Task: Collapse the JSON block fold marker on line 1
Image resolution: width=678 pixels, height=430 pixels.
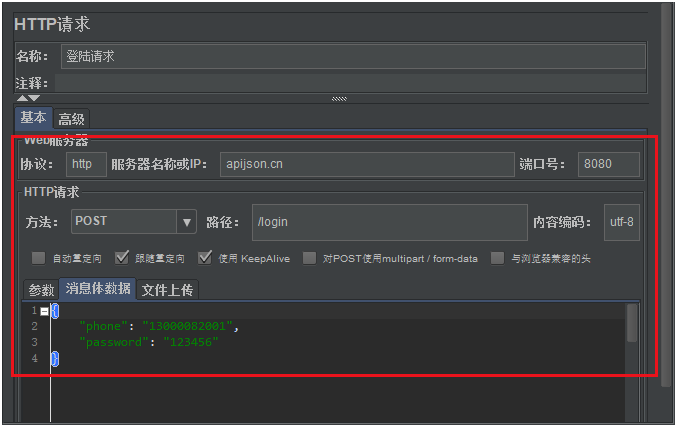Action: tap(44, 311)
